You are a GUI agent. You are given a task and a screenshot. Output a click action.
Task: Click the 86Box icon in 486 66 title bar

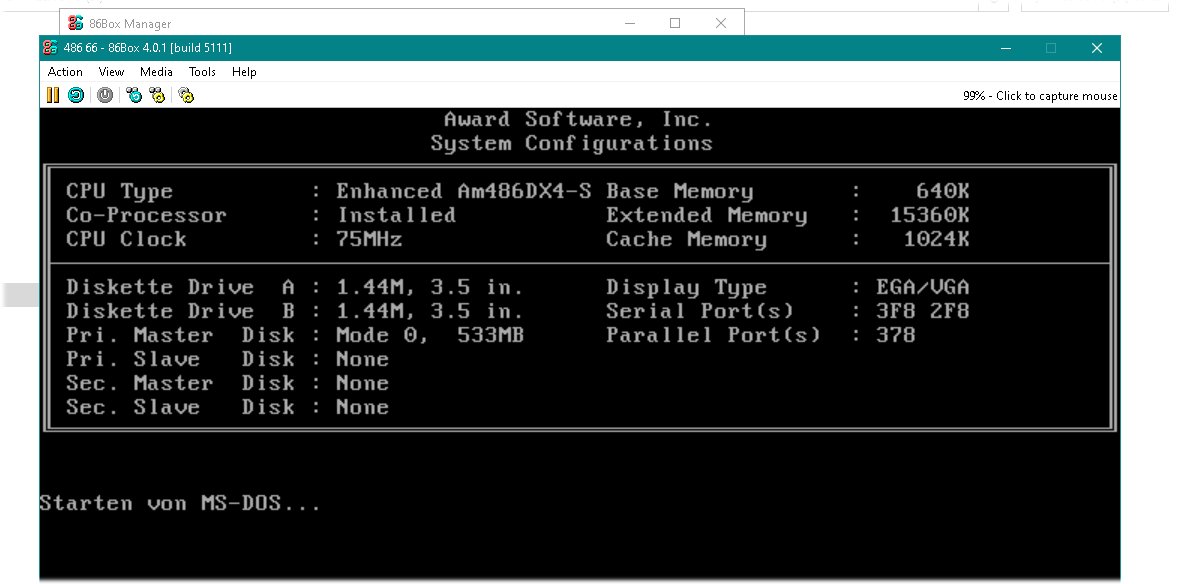tap(50, 47)
